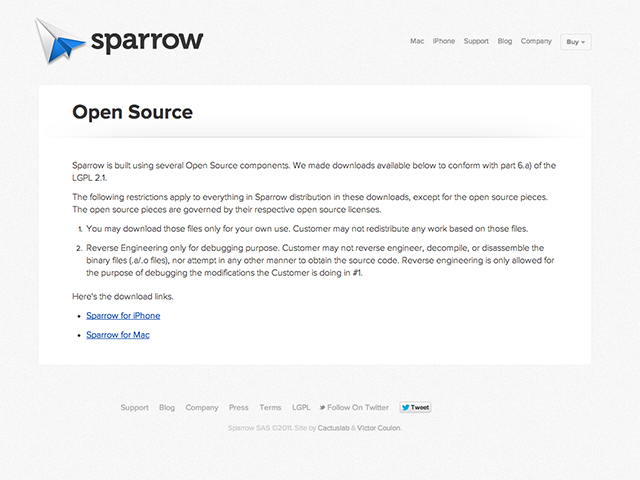Visit Blog from the top navigation
The width and height of the screenshot is (640, 480).
pyautogui.click(x=504, y=41)
